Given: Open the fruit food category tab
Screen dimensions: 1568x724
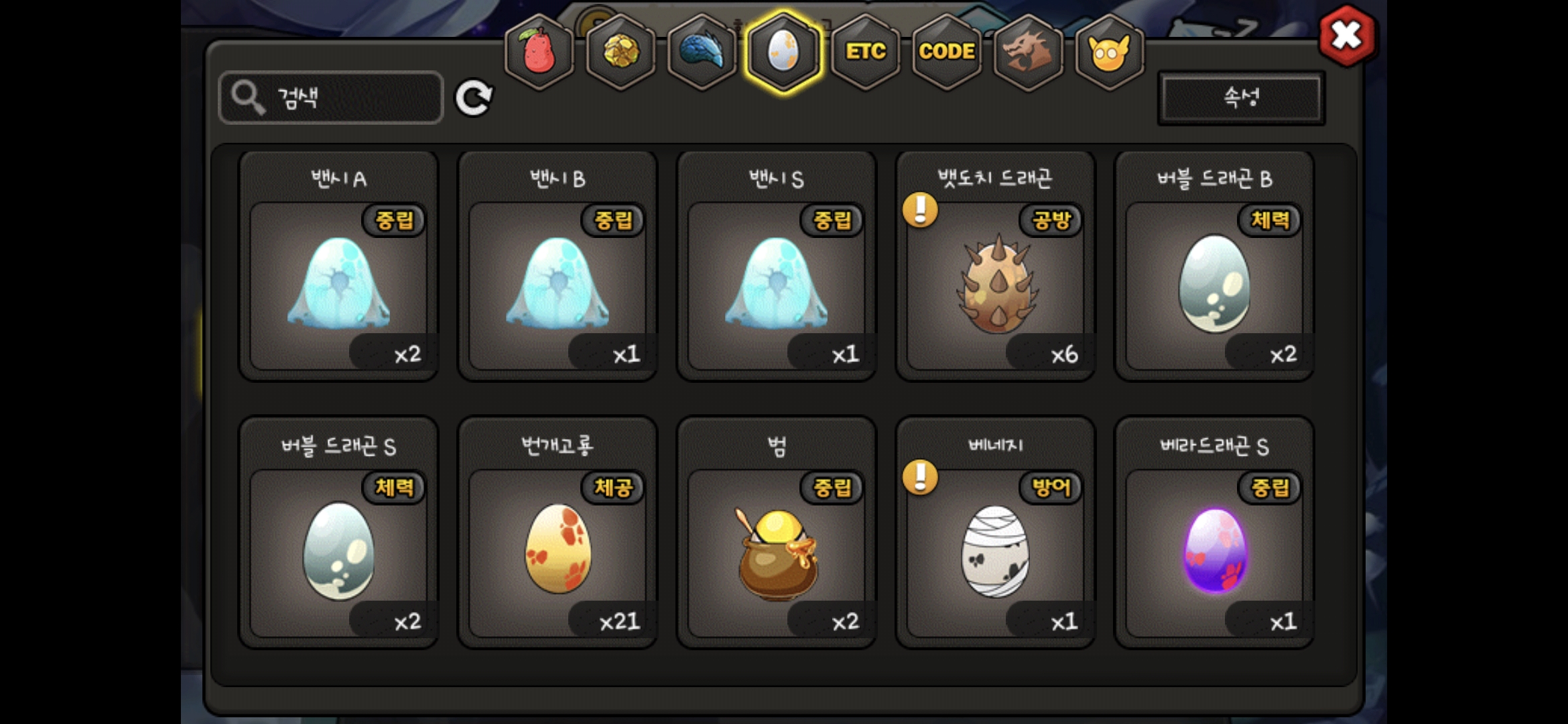Looking at the screenshot, I should (539, 52).
